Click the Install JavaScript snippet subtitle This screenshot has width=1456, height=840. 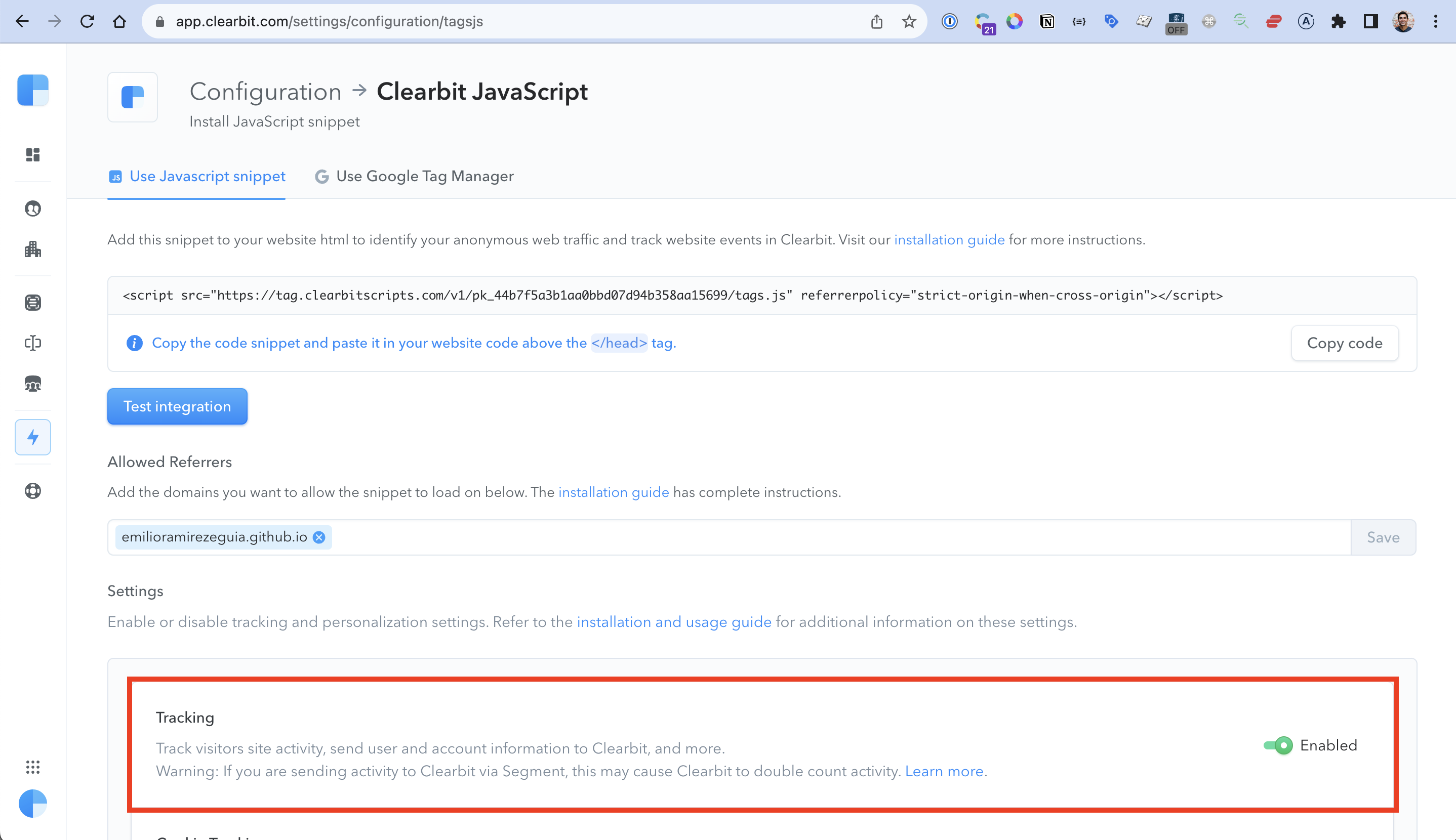click(x=274, y=121)
